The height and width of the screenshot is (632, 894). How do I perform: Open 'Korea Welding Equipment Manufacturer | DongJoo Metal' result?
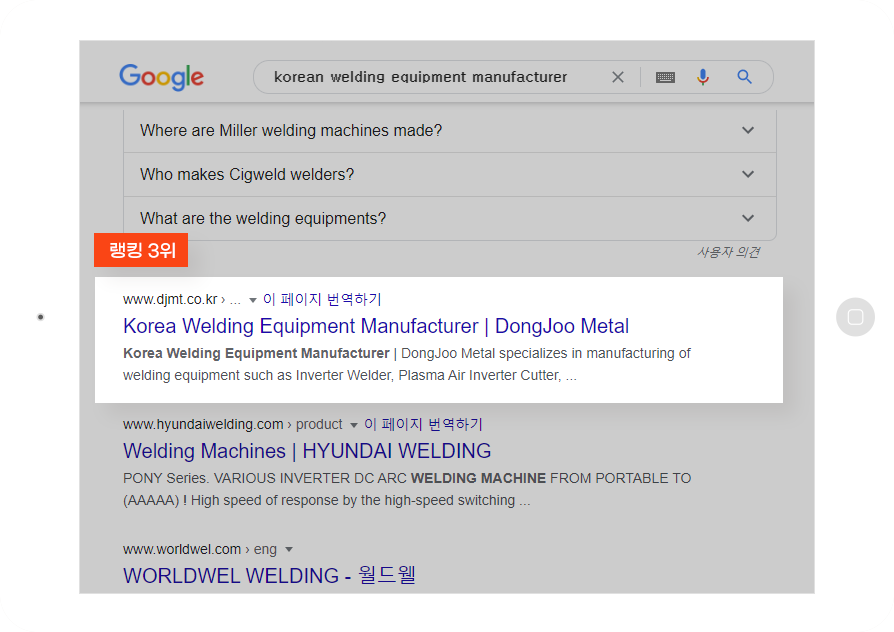[x=376, y=326]
